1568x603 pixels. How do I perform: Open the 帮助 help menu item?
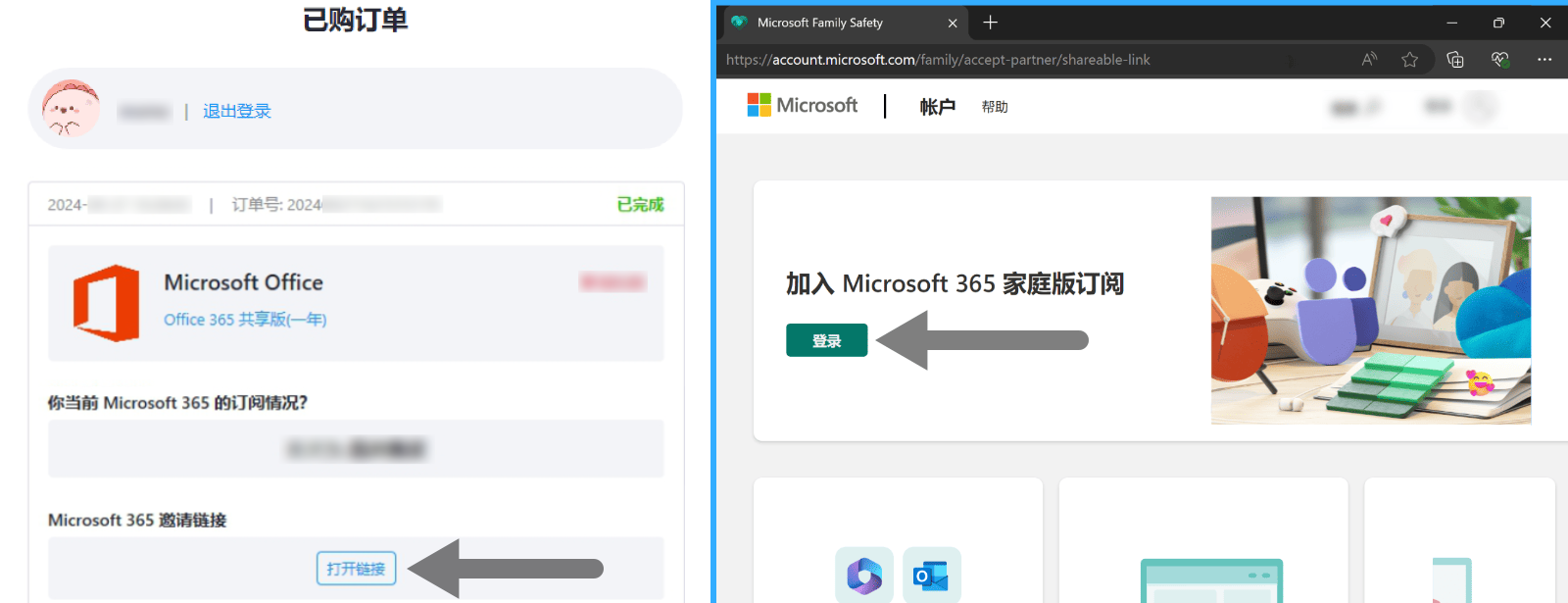(995, 107)
